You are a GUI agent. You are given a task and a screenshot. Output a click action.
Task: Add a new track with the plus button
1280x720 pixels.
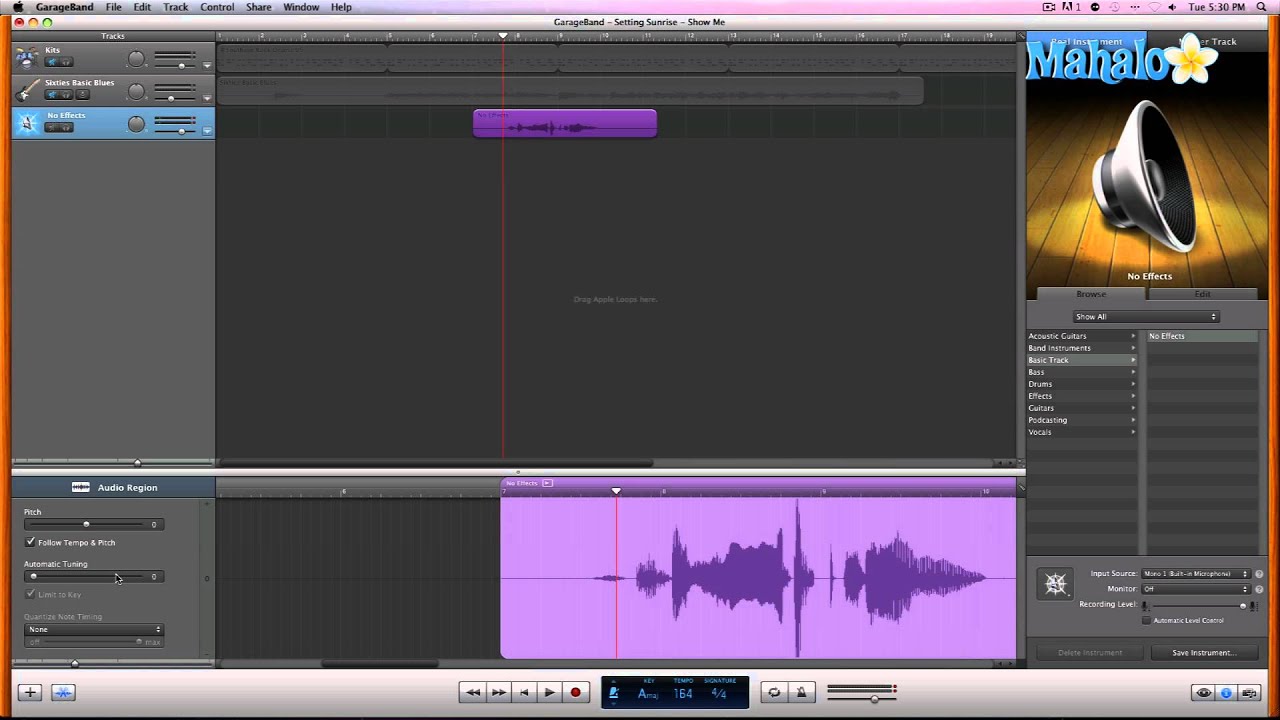[x=30, y=692]
